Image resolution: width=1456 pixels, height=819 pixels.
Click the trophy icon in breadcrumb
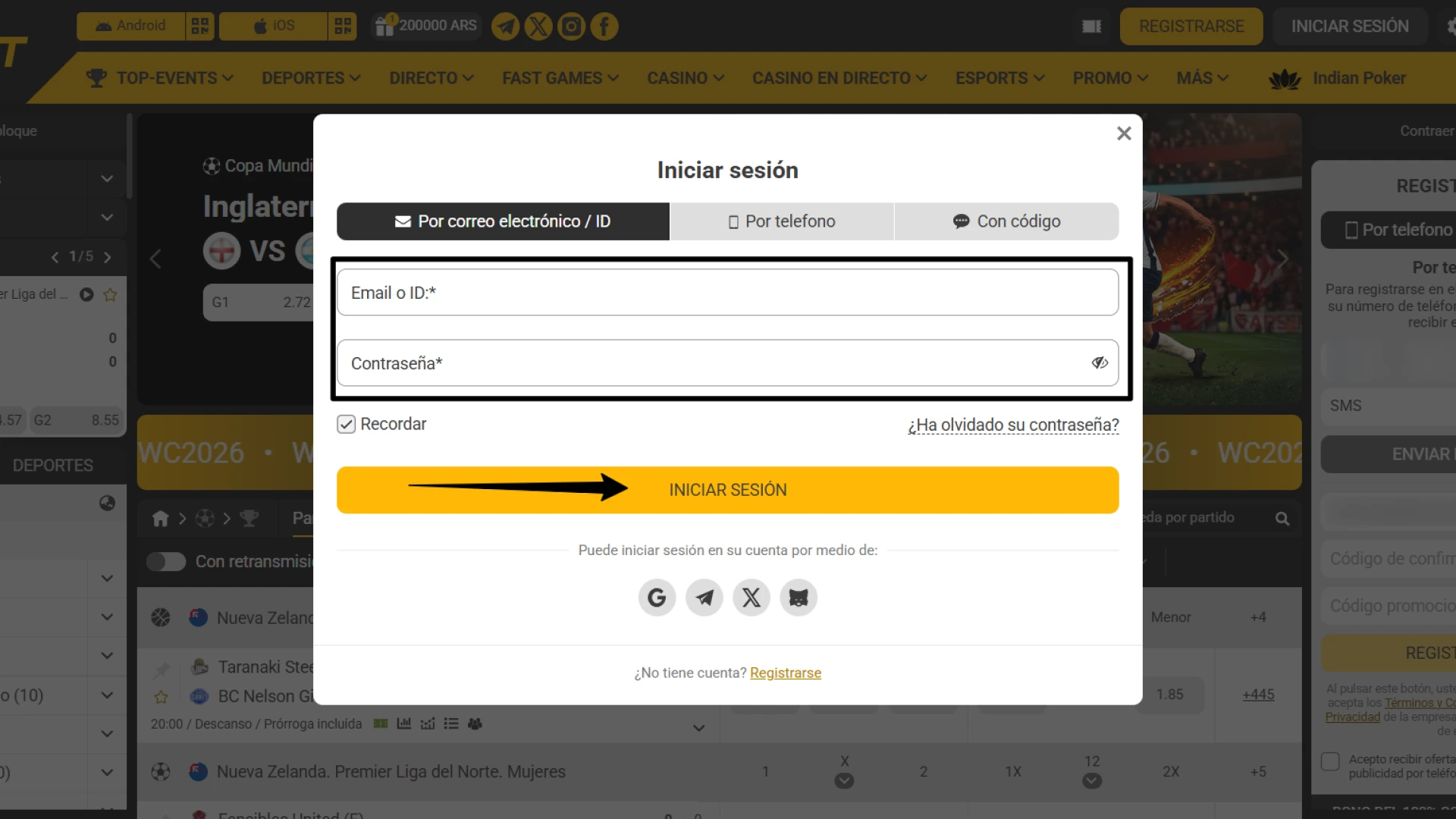(x=249, y=519)
